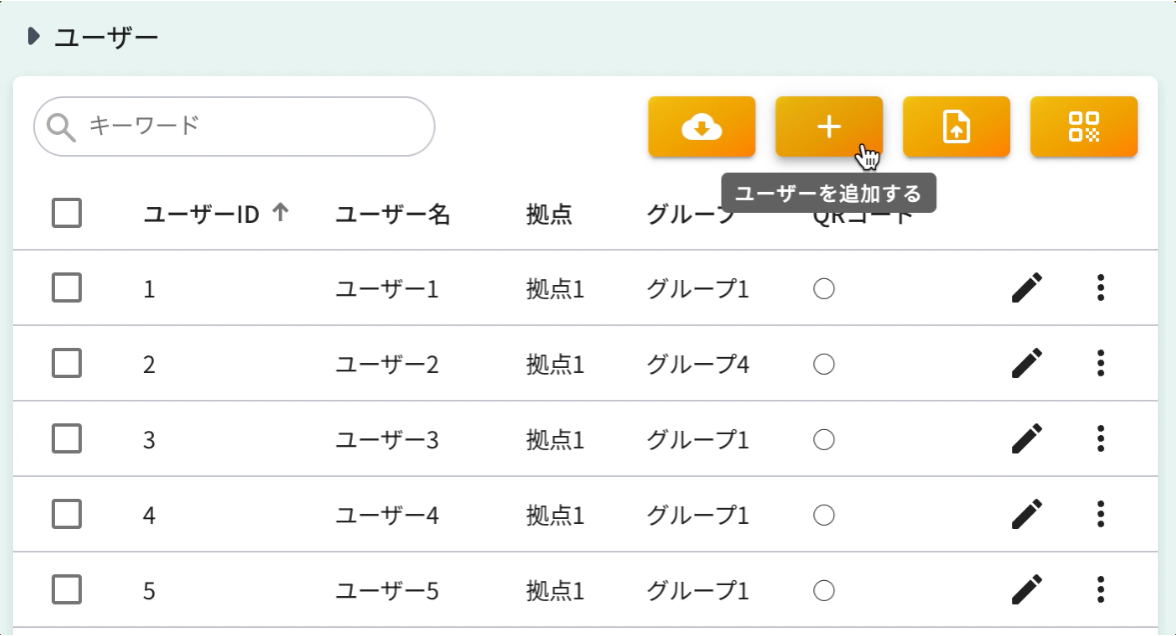The image size is (1176, 636).
Task: Open the QR code icon at the toolbar's right end
Action: (x=1084, y=126)
